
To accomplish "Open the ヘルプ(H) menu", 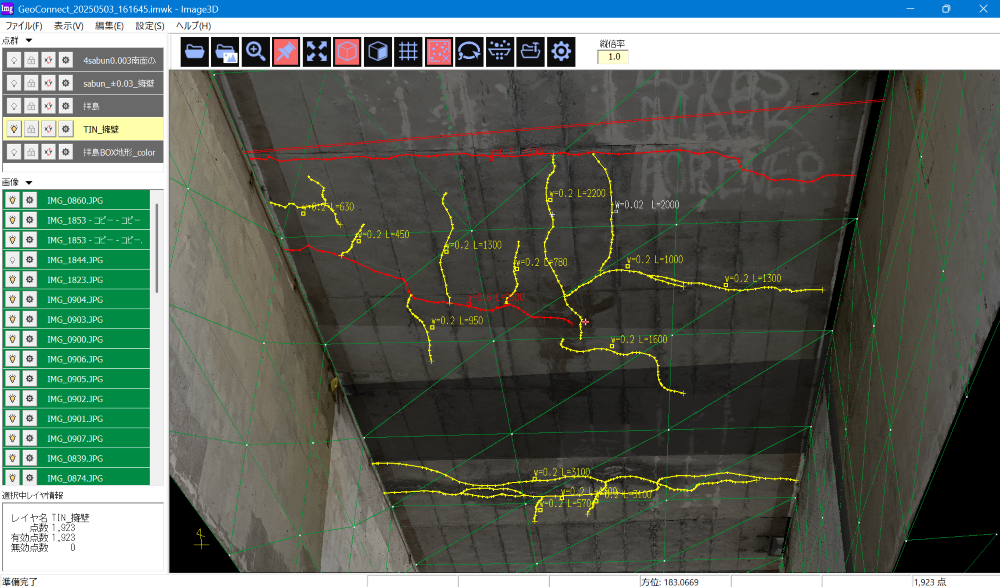I will 193,25.
